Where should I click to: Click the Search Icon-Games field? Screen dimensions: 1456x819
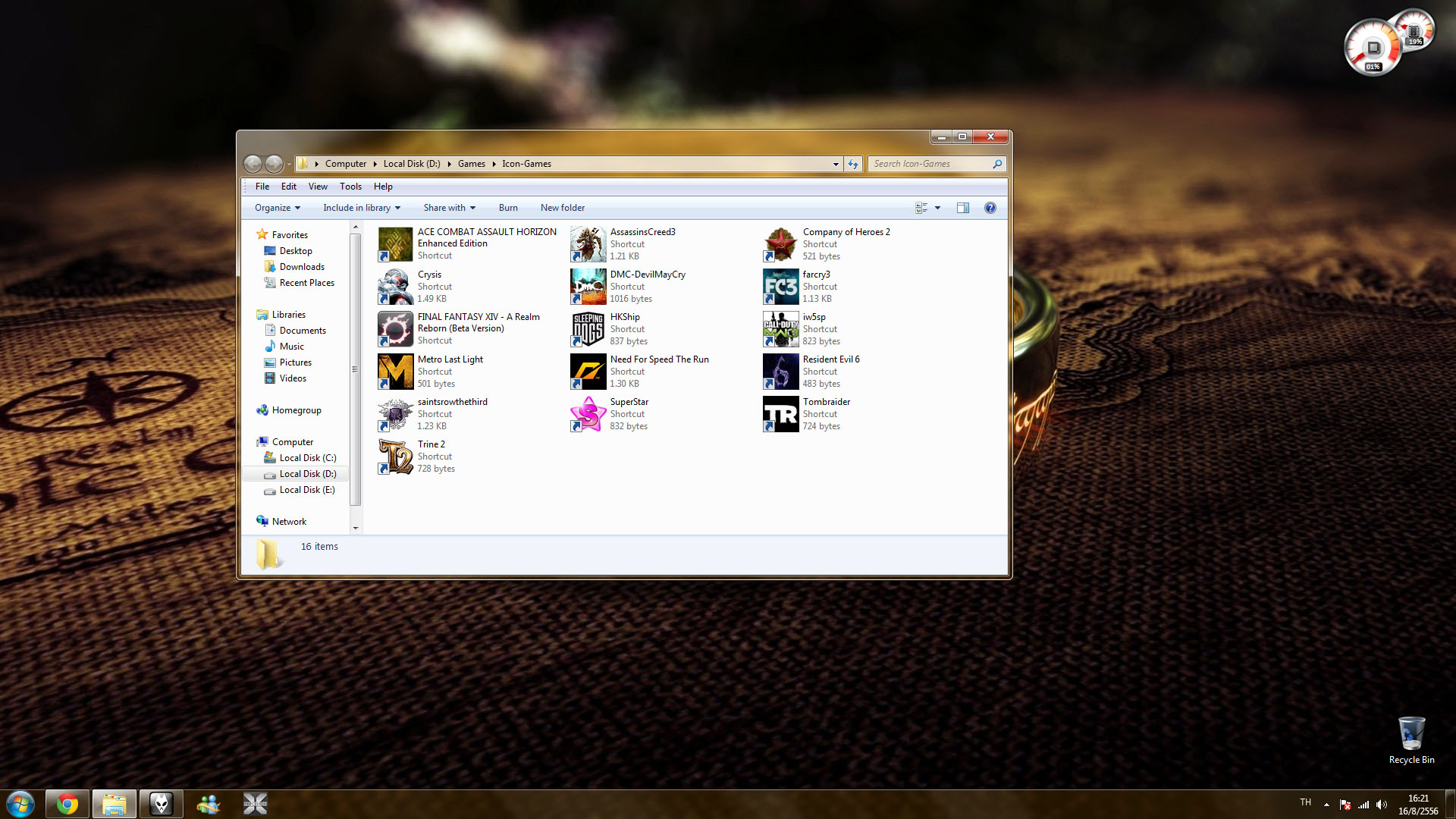coord(929,164)
